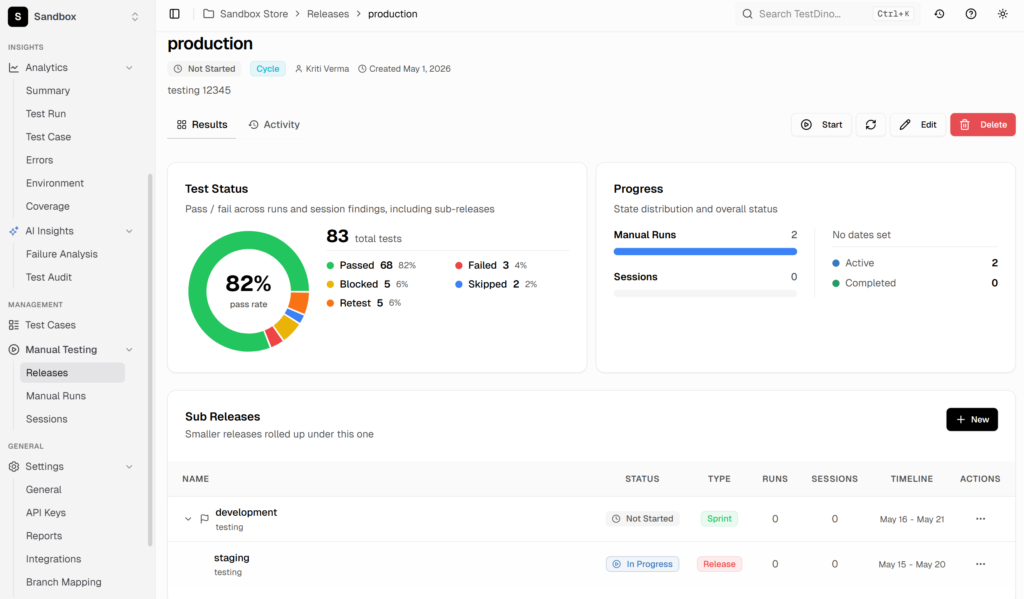Image resolution: width=1024 pixels, height=599 pixels.
Task: Collapse the Analytics section chevron
Action: click(129, 67)
